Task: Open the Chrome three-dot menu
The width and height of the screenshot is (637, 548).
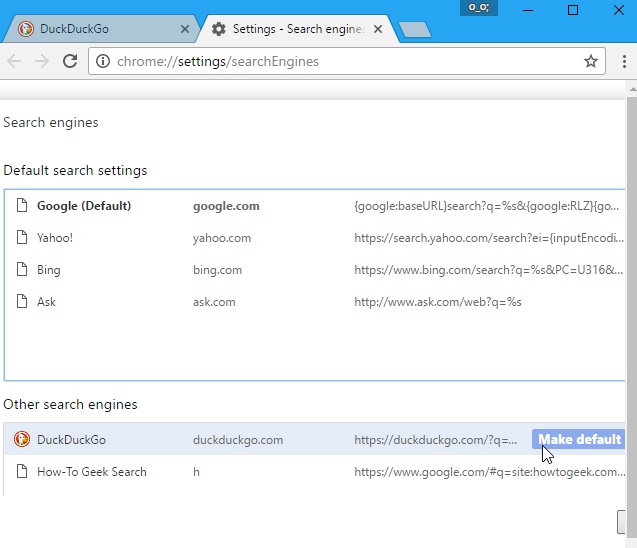Action: [x=624, y=61]
